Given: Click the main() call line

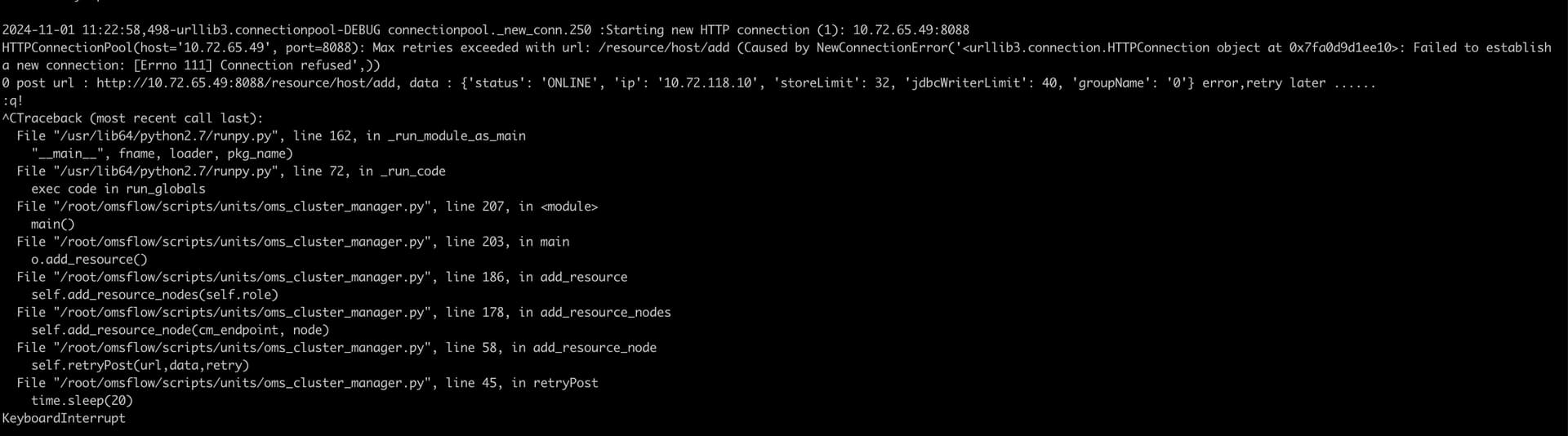Looking at the screenshot, I should coord(52,224).
